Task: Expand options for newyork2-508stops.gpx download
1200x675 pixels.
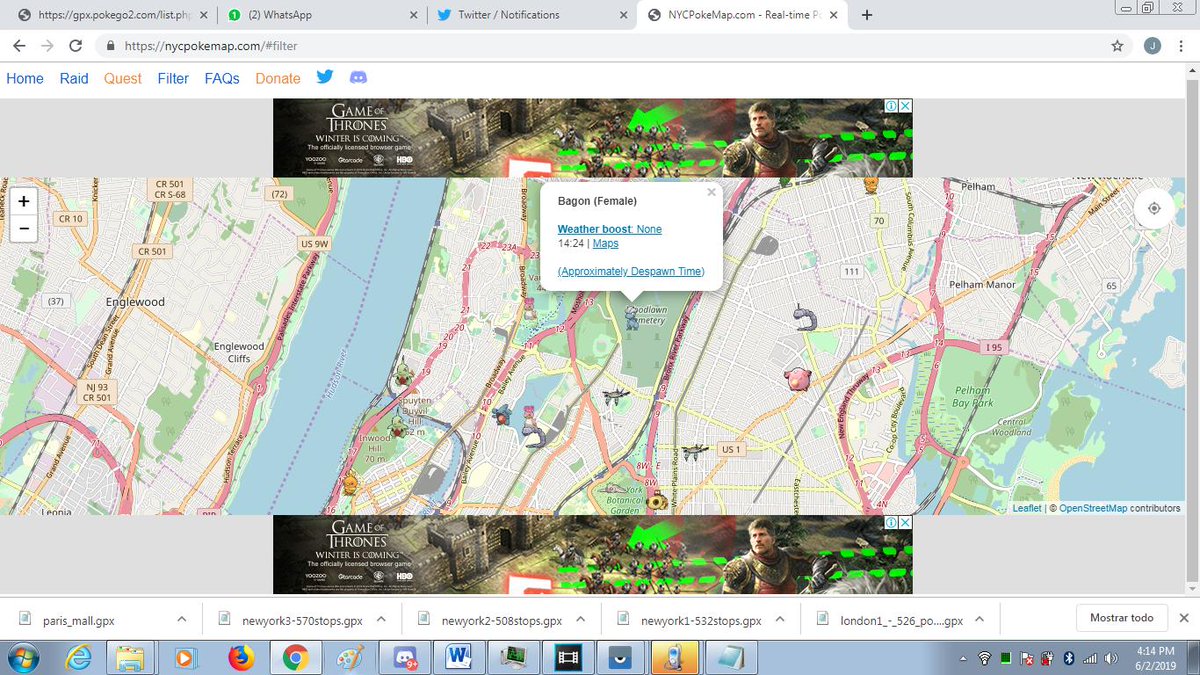Action: [582, 619]
